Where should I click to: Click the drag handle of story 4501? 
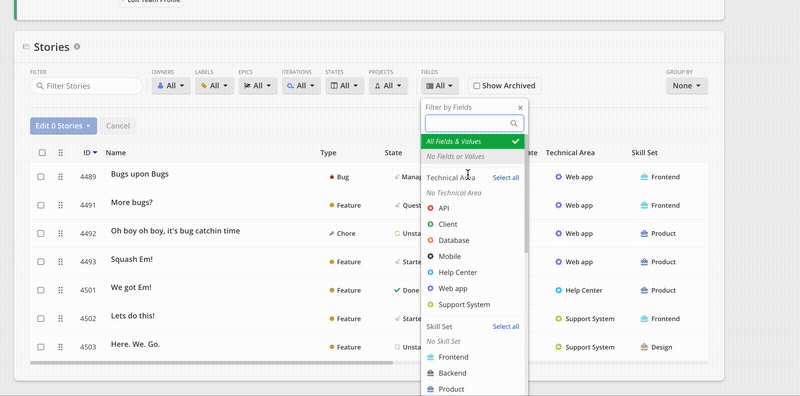(x=60, y=290)
